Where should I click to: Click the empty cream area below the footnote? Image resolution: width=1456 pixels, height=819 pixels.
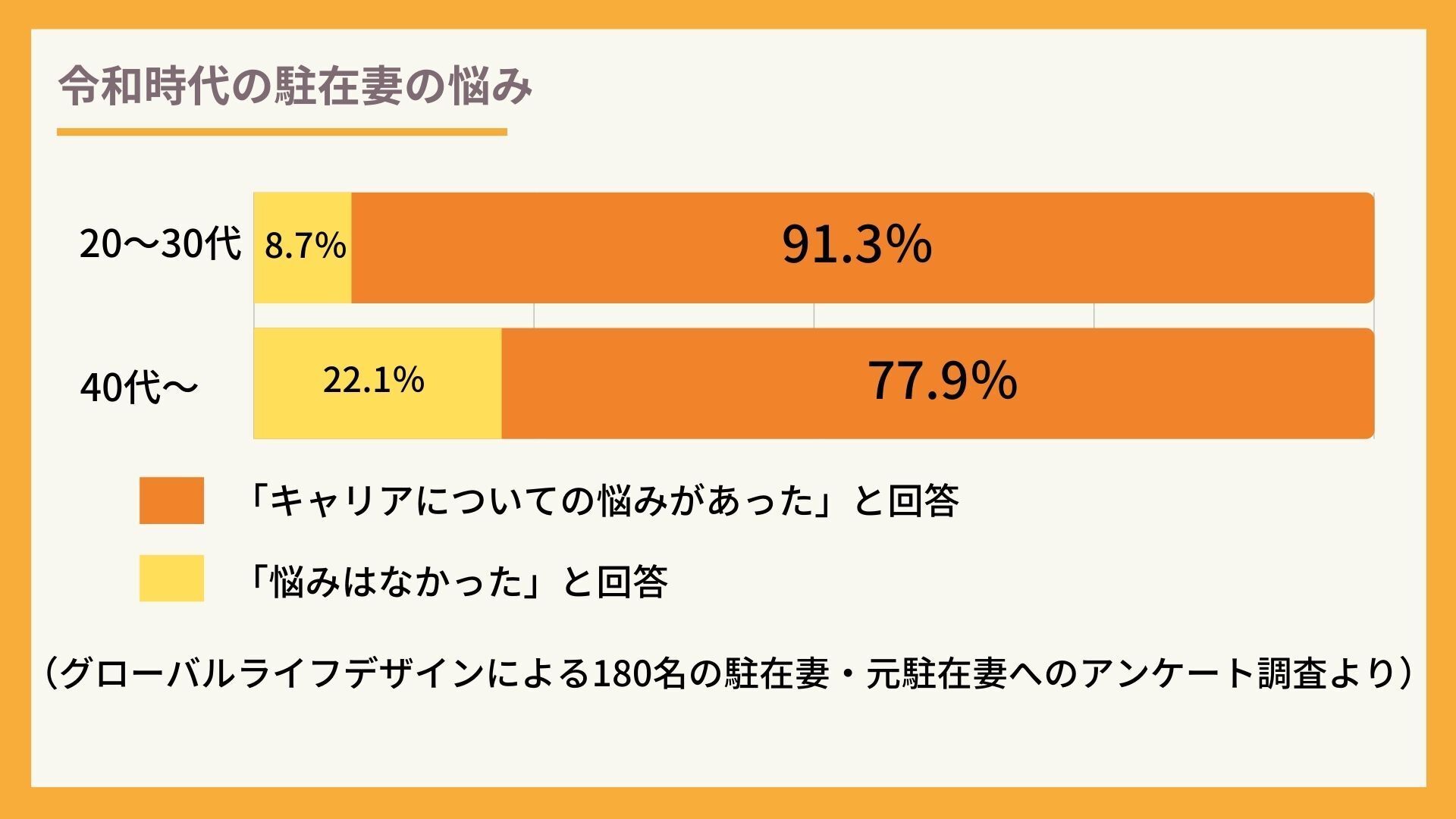pyautogui.click(x=728, y=743)
